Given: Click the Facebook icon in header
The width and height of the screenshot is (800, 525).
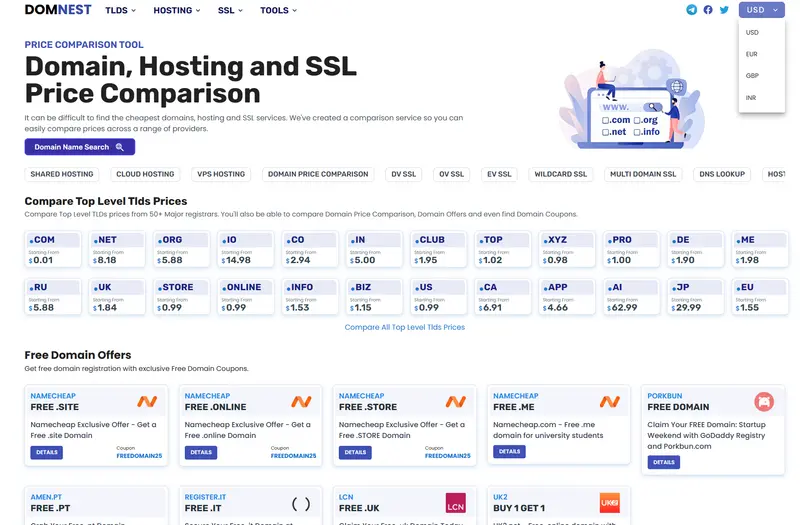Looking at the screenshot, I should pyautogui.click(x=708, y=10).
